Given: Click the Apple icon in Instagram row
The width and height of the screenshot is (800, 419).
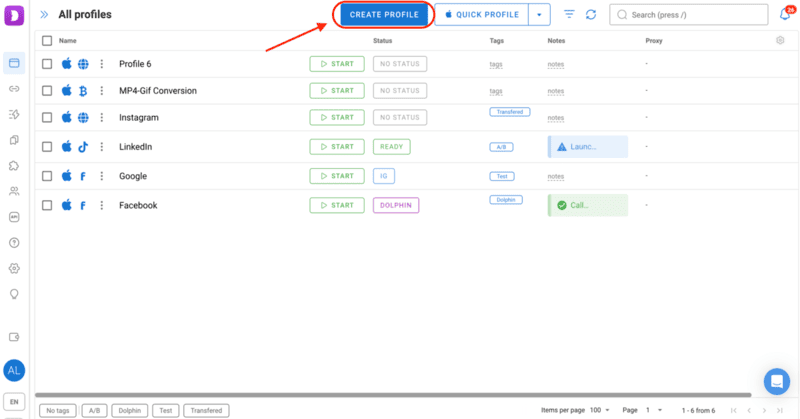Looking at the screenshot, I should tap(67, 117).
